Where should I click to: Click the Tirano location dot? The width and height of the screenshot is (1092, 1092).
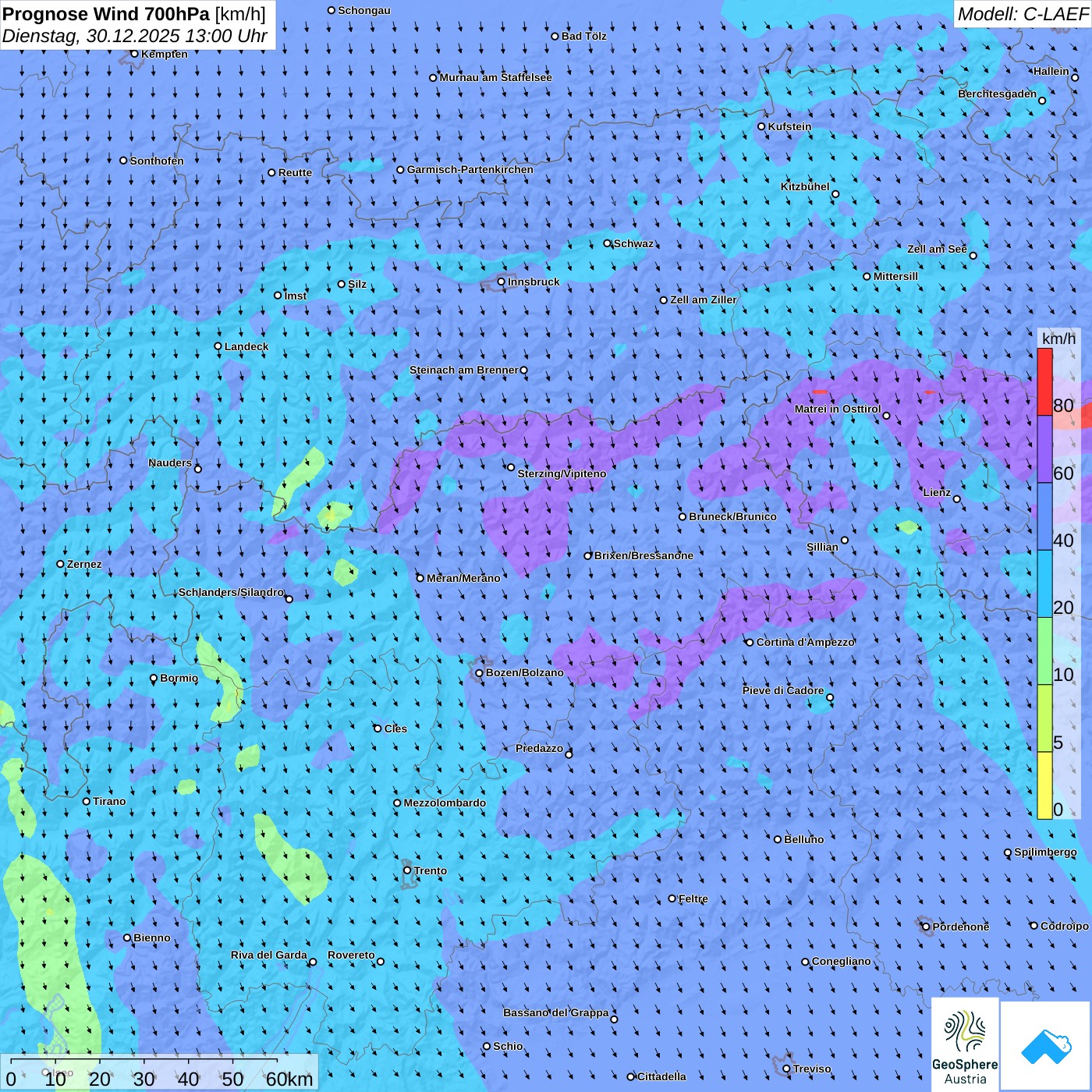[87, 802]
